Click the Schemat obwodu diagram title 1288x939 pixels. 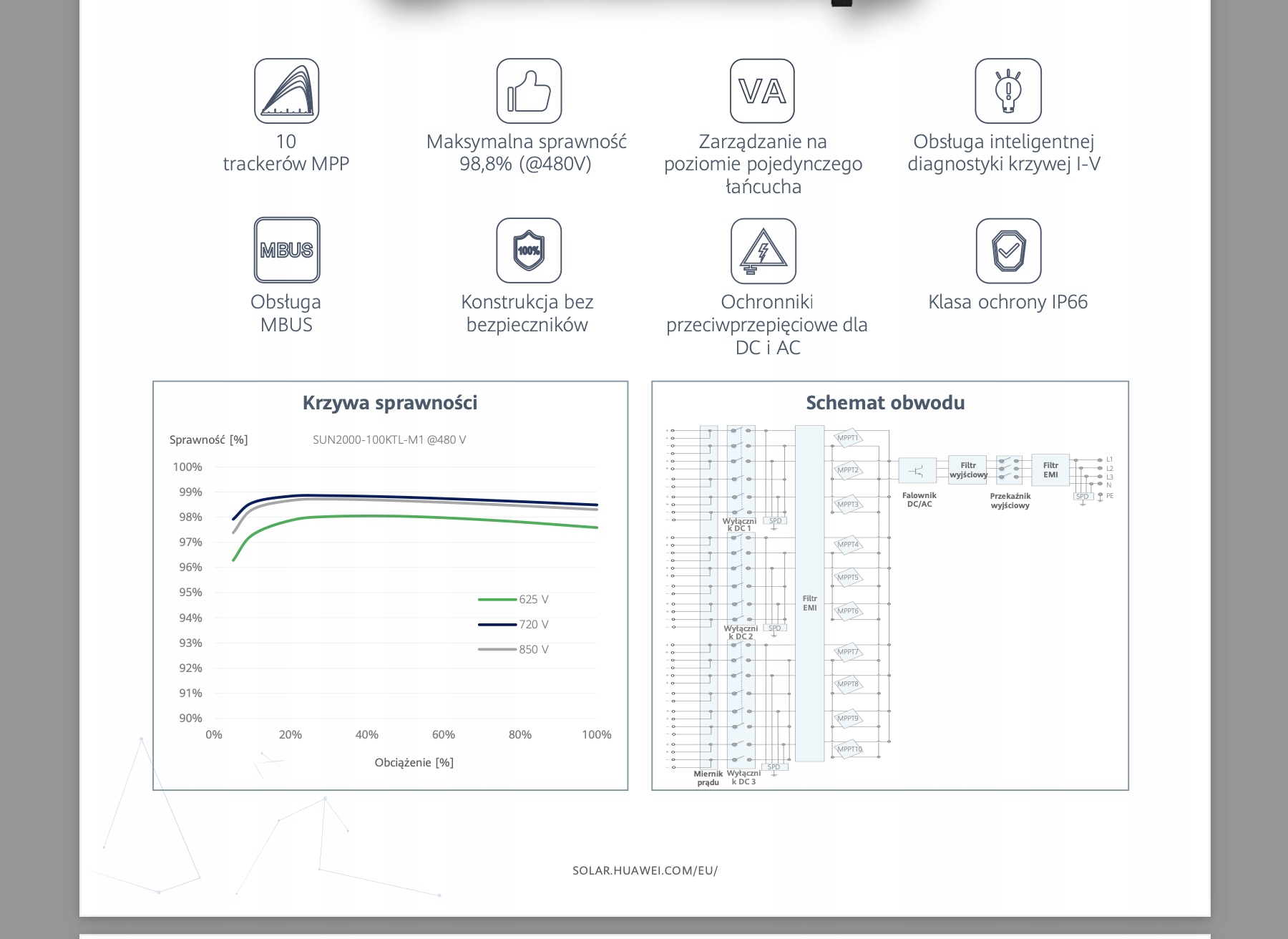coord(885,403)
